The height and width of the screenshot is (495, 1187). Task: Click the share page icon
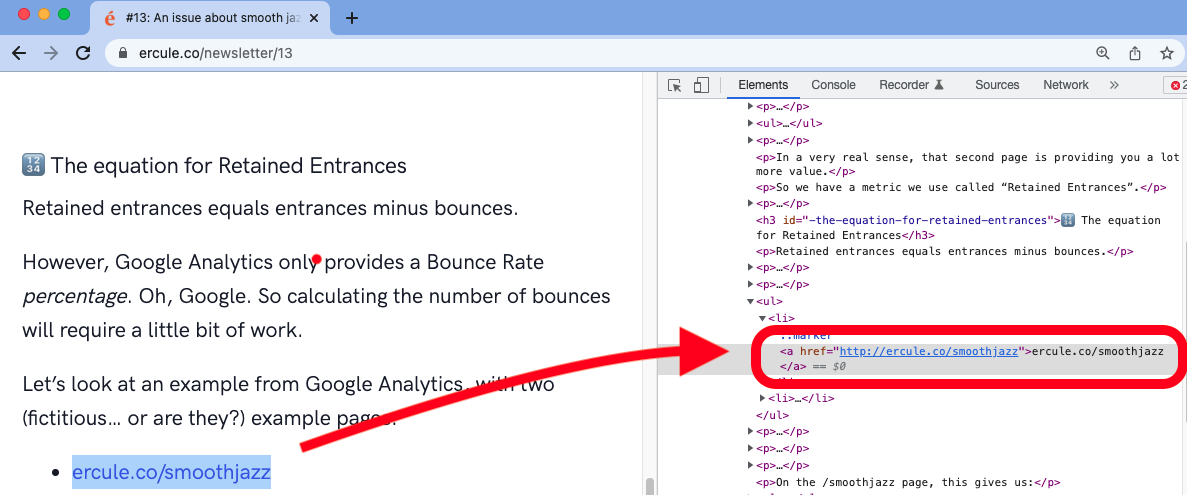pyautogui.click(x=1135, y=53)
